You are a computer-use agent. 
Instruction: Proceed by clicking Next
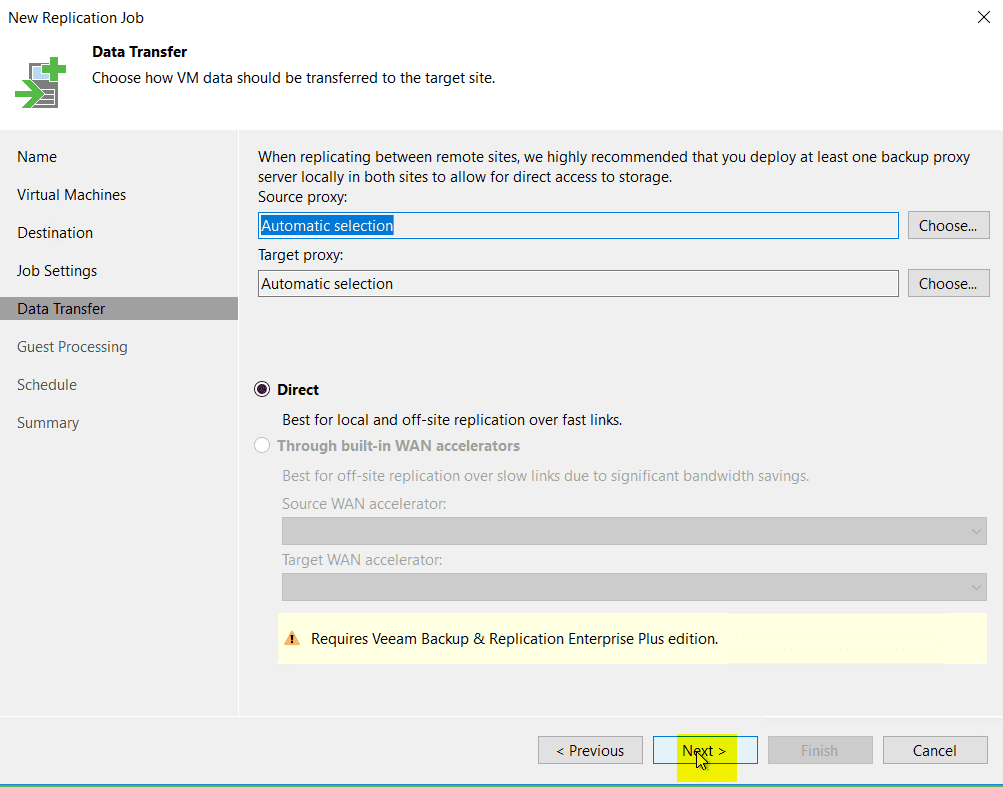pos(704,749)
